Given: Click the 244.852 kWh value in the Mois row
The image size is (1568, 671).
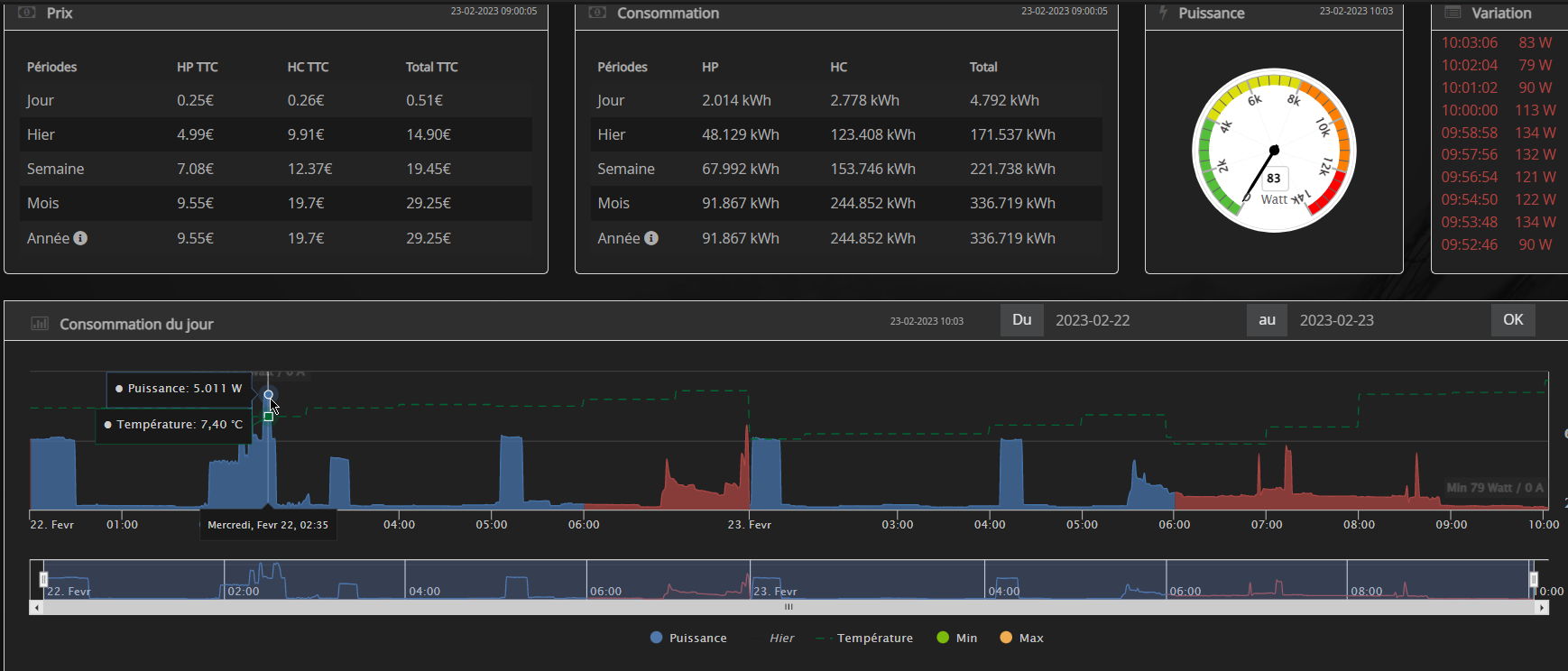Looking at the screenshot, I should [x=872, y=203].
